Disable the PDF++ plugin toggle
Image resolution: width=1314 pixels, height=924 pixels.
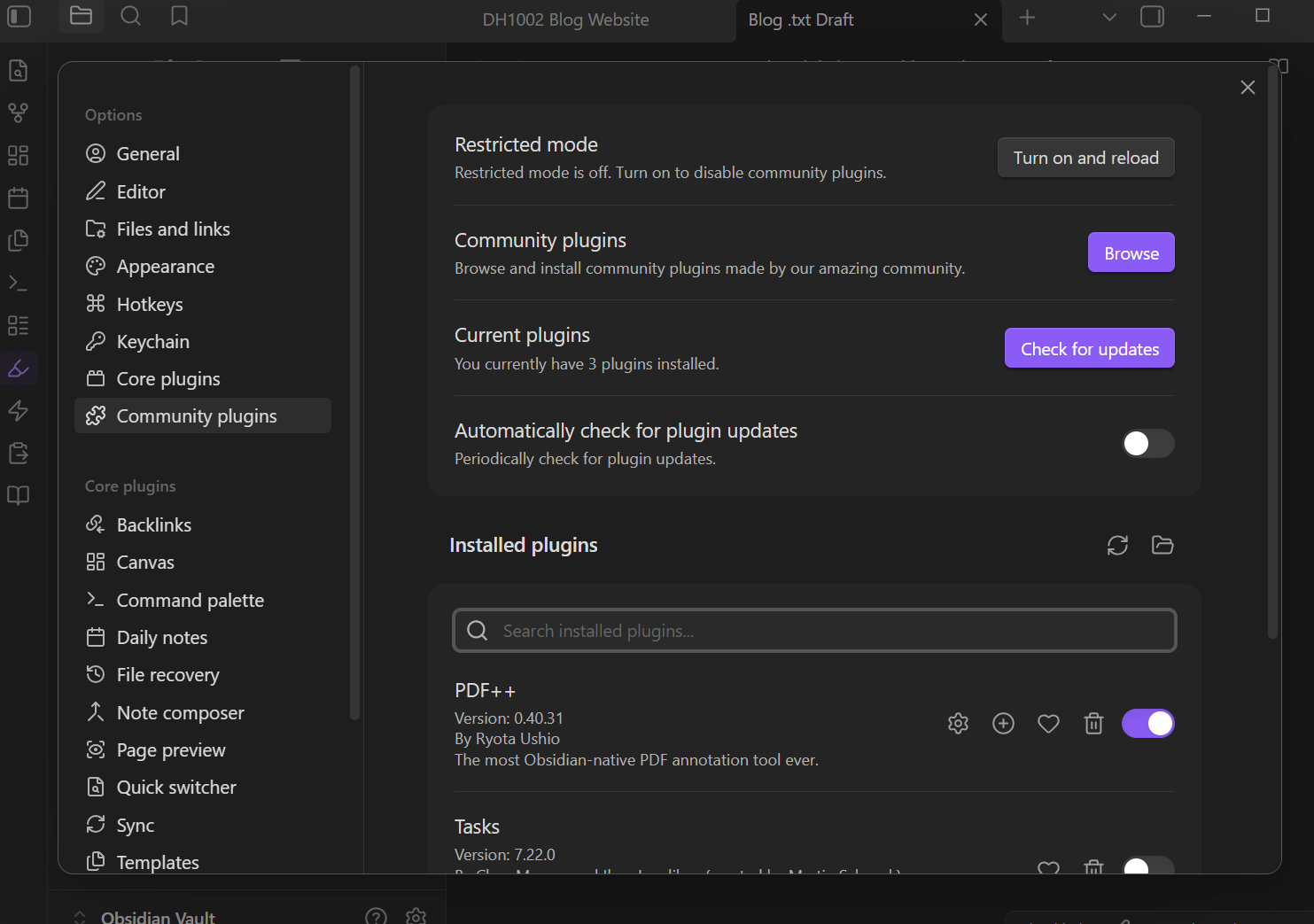pyautogui.click(x=1147, y=724)
